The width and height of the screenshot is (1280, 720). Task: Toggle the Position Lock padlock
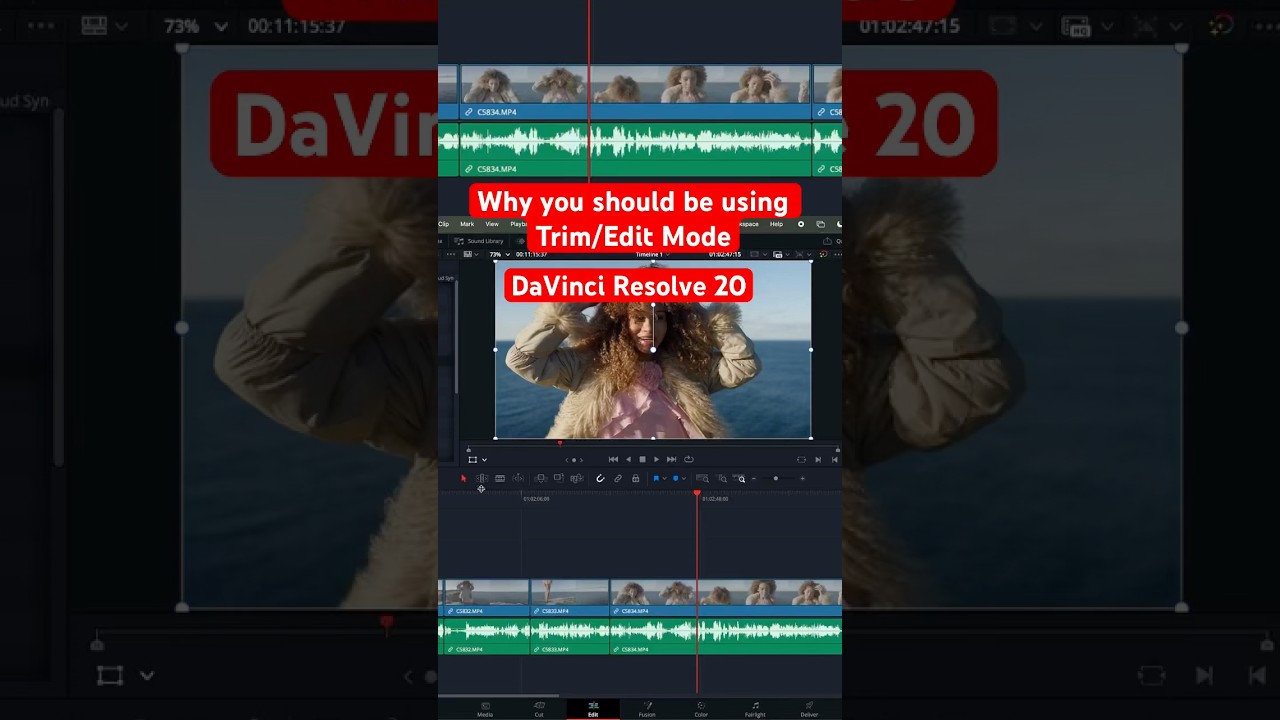click(x=635, y=478)
